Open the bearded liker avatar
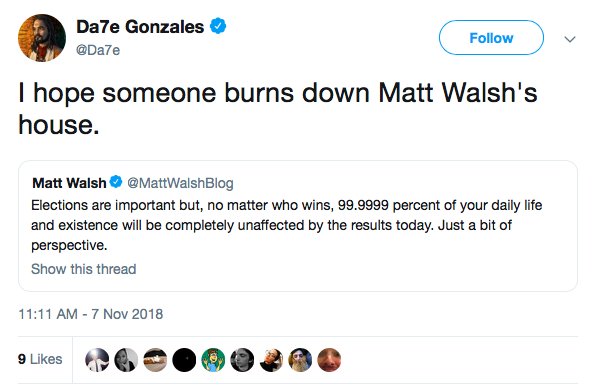Screen dimensions: 614x387 pos(300,360)
